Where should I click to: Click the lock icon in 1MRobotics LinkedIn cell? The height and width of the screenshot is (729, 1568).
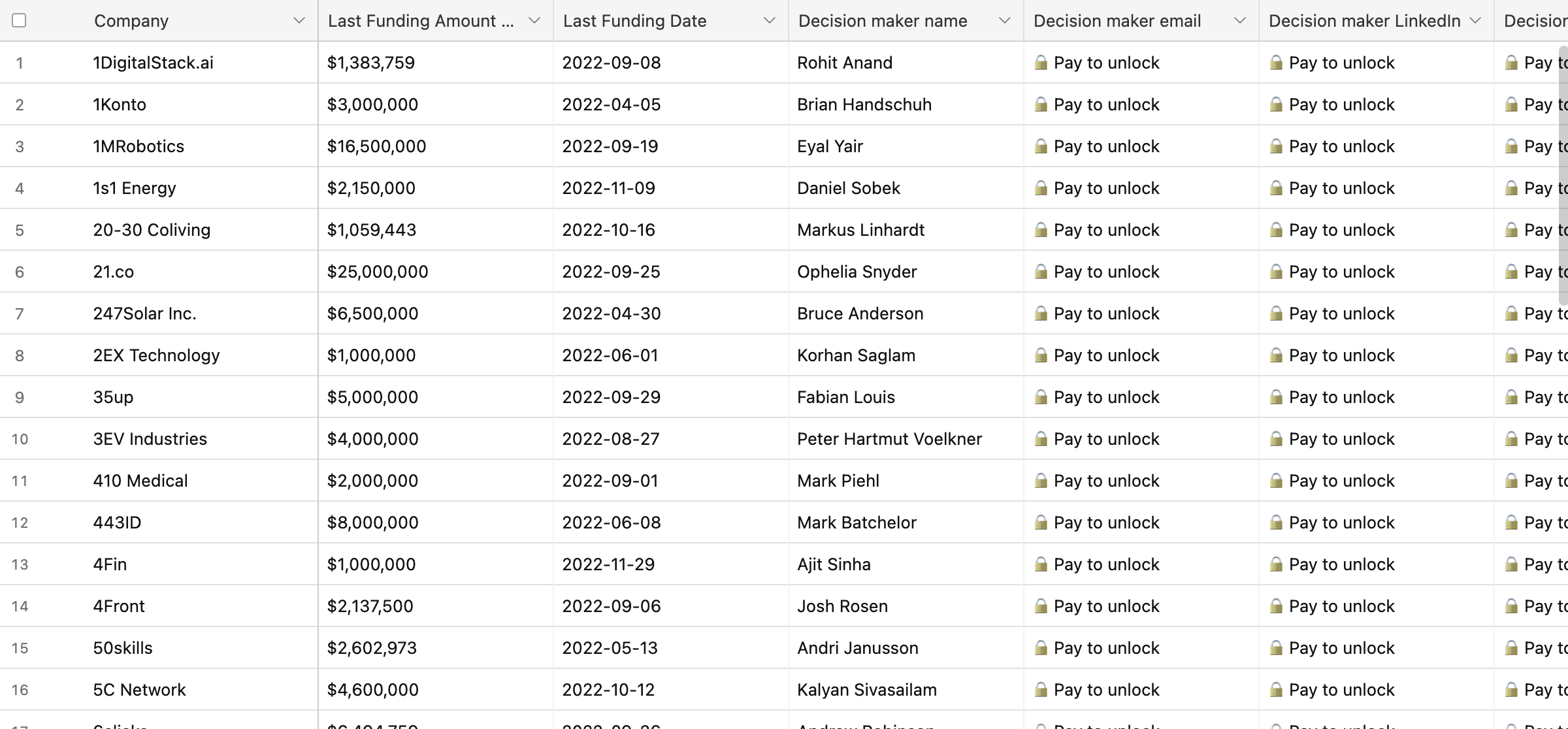[1276, 146]
